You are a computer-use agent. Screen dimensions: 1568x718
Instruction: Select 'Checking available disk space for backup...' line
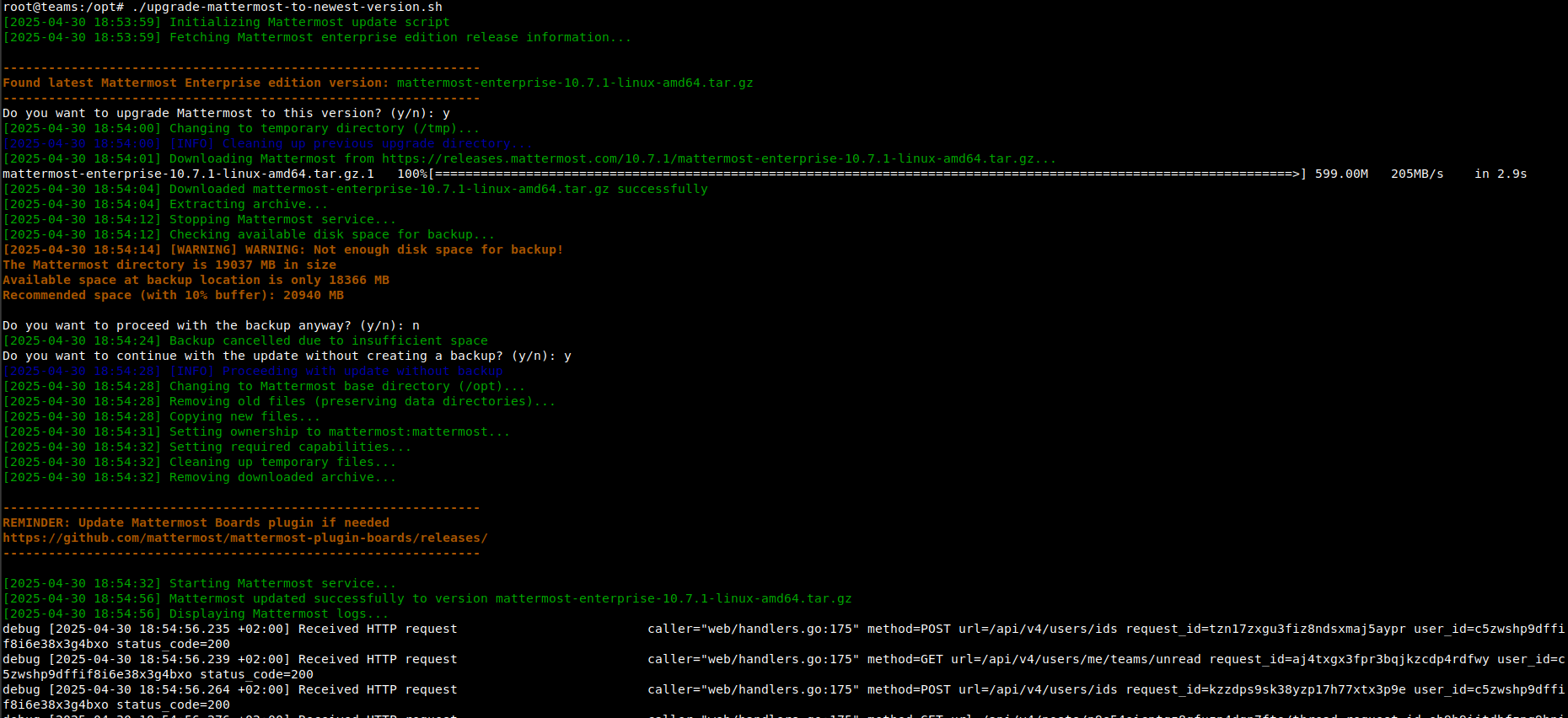(x=249, y=234)
